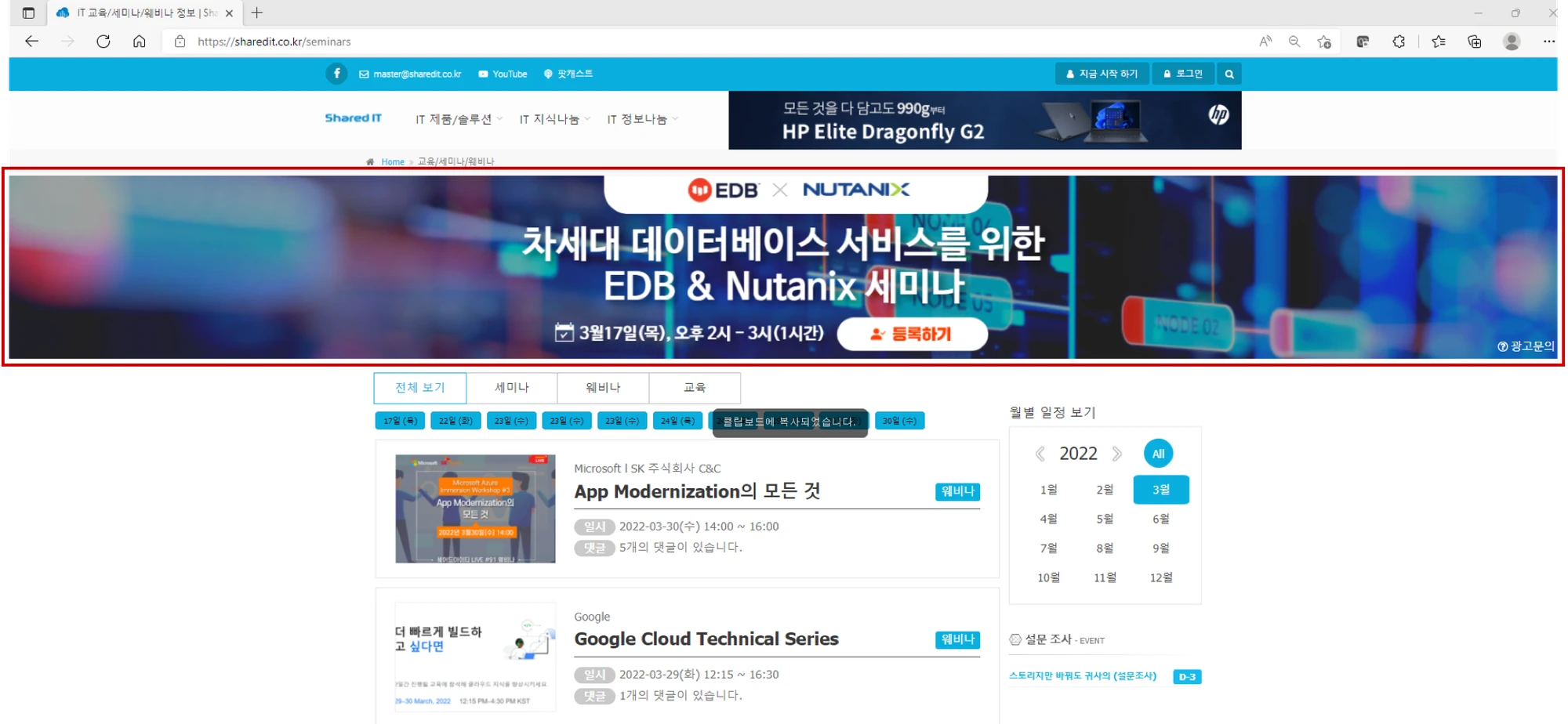Screen dimensions: 1568x724
Task: Click the 30일 (수) date pill
Action: click(899, 421)
